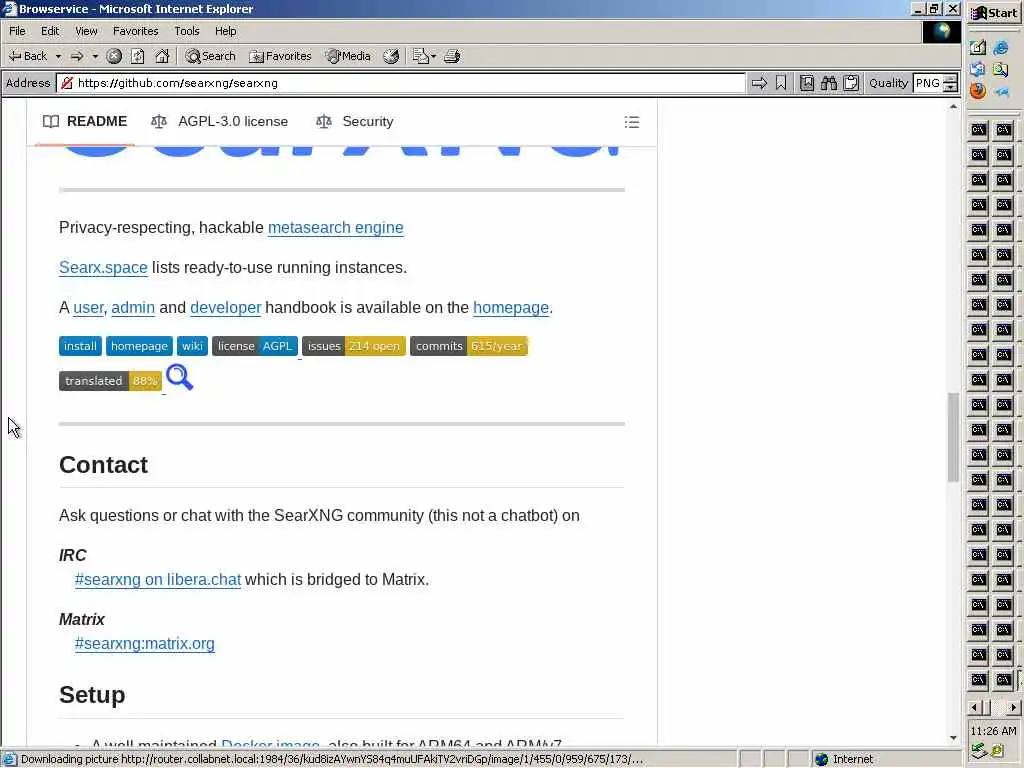Open the Favorites menu
1024x768 pixels.
tap(135, 31)
